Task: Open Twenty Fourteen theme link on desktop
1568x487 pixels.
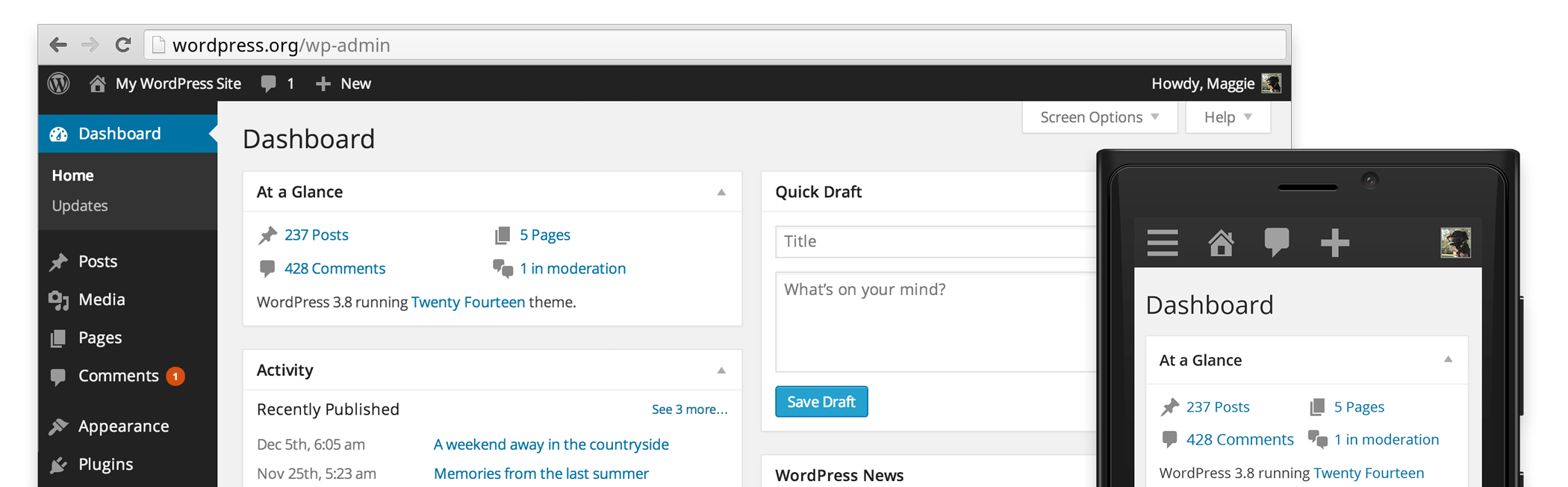Action: tap(468, 302)
